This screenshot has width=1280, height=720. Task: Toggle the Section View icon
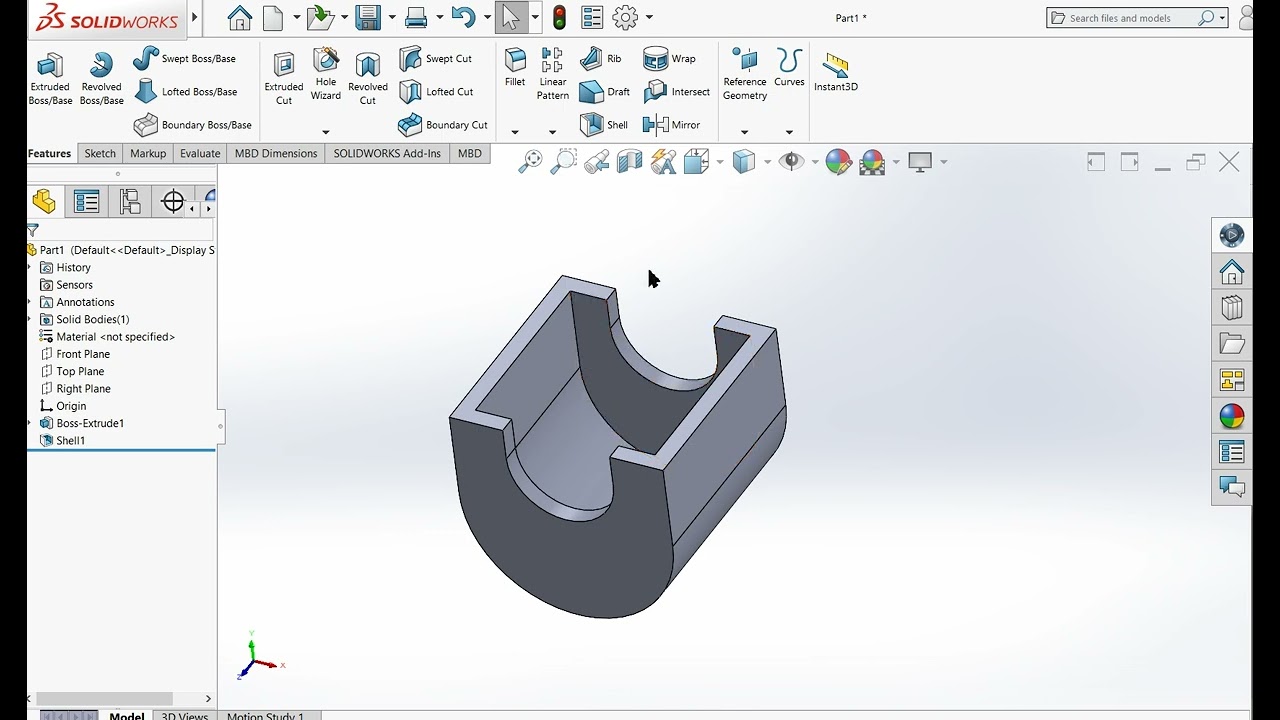[x=630, y=162]
